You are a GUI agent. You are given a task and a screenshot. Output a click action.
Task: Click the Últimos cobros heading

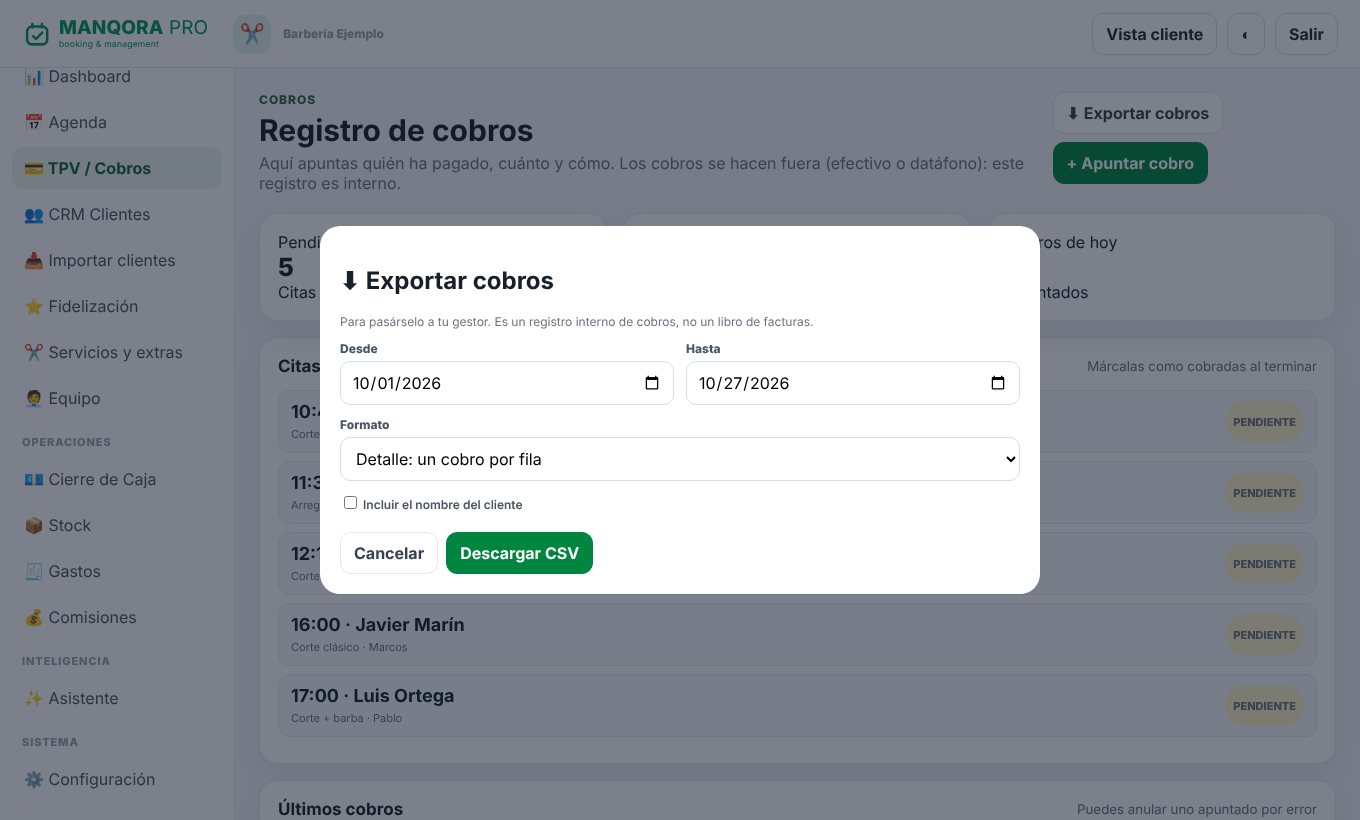click(340, 809)
